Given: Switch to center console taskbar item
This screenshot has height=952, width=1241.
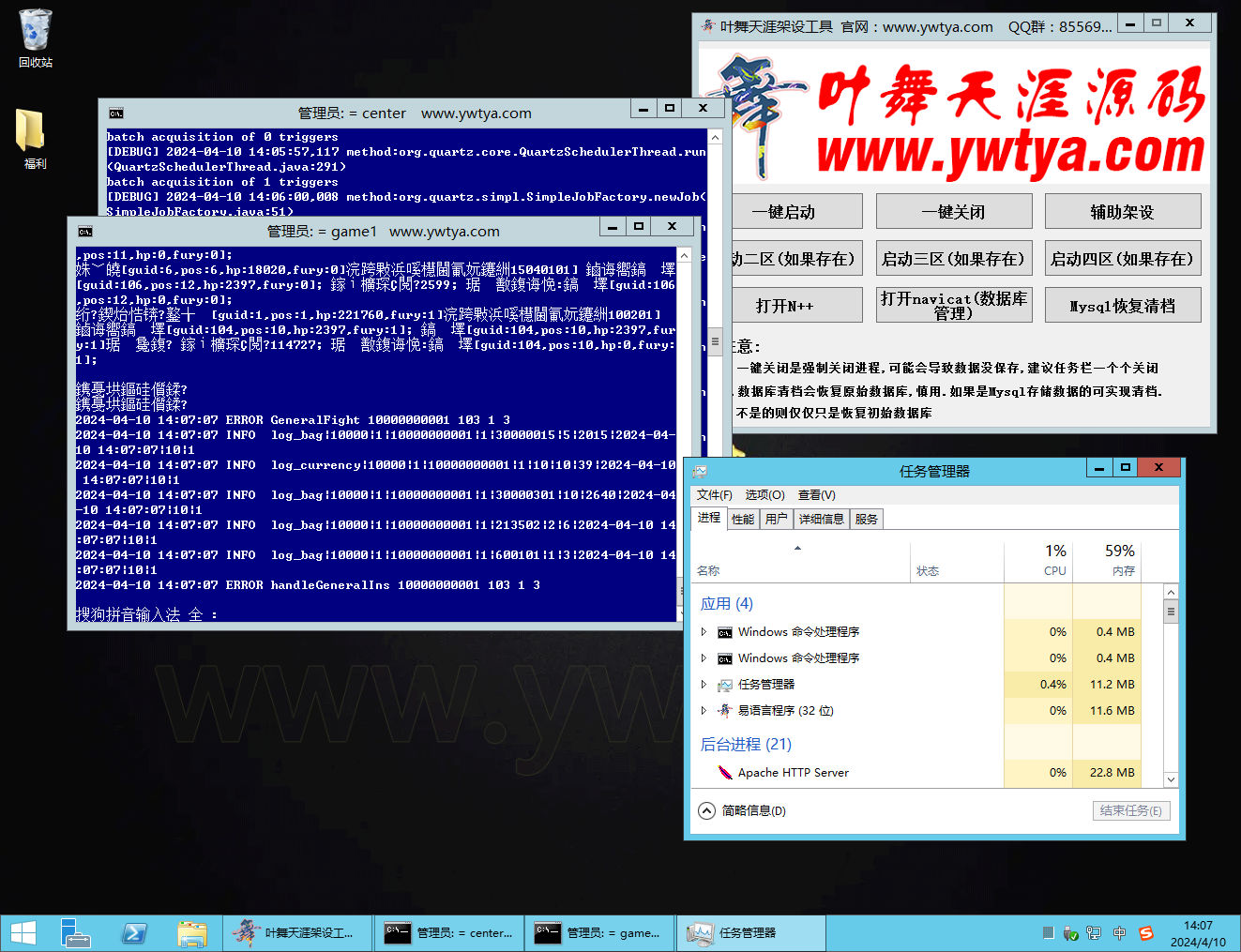Looking at the screenshot, I should coord(449,933).
